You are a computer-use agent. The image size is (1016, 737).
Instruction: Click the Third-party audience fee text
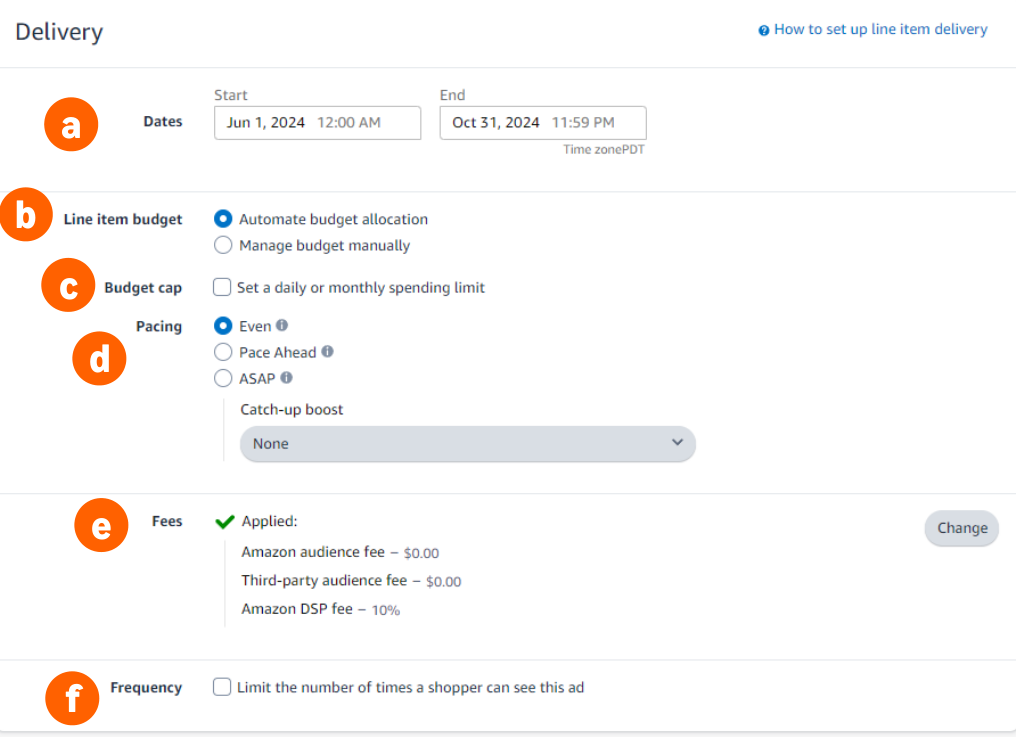(x=324, y=580)
